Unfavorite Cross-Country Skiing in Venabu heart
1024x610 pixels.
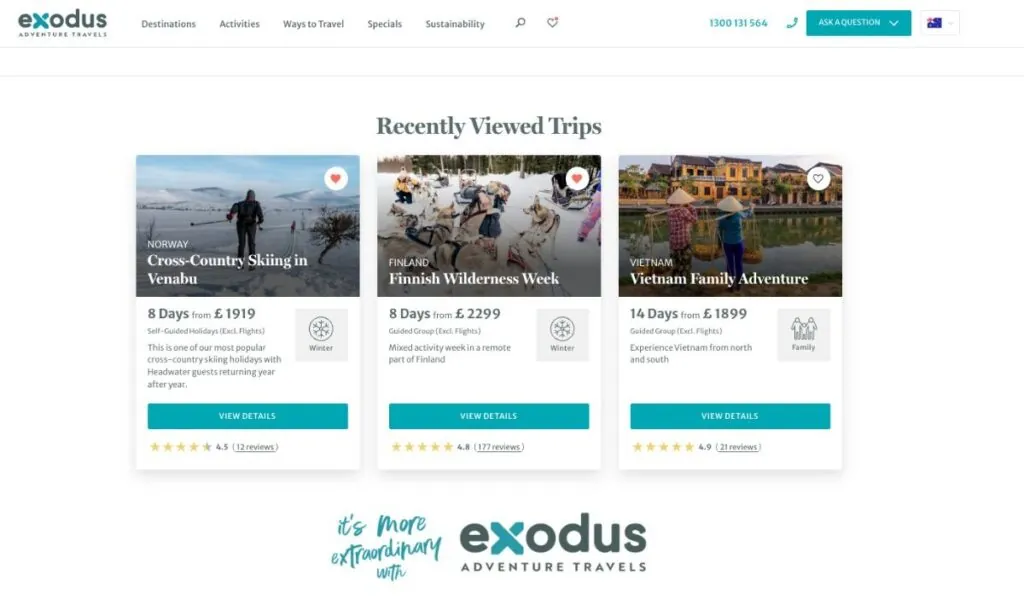(336, 178)
